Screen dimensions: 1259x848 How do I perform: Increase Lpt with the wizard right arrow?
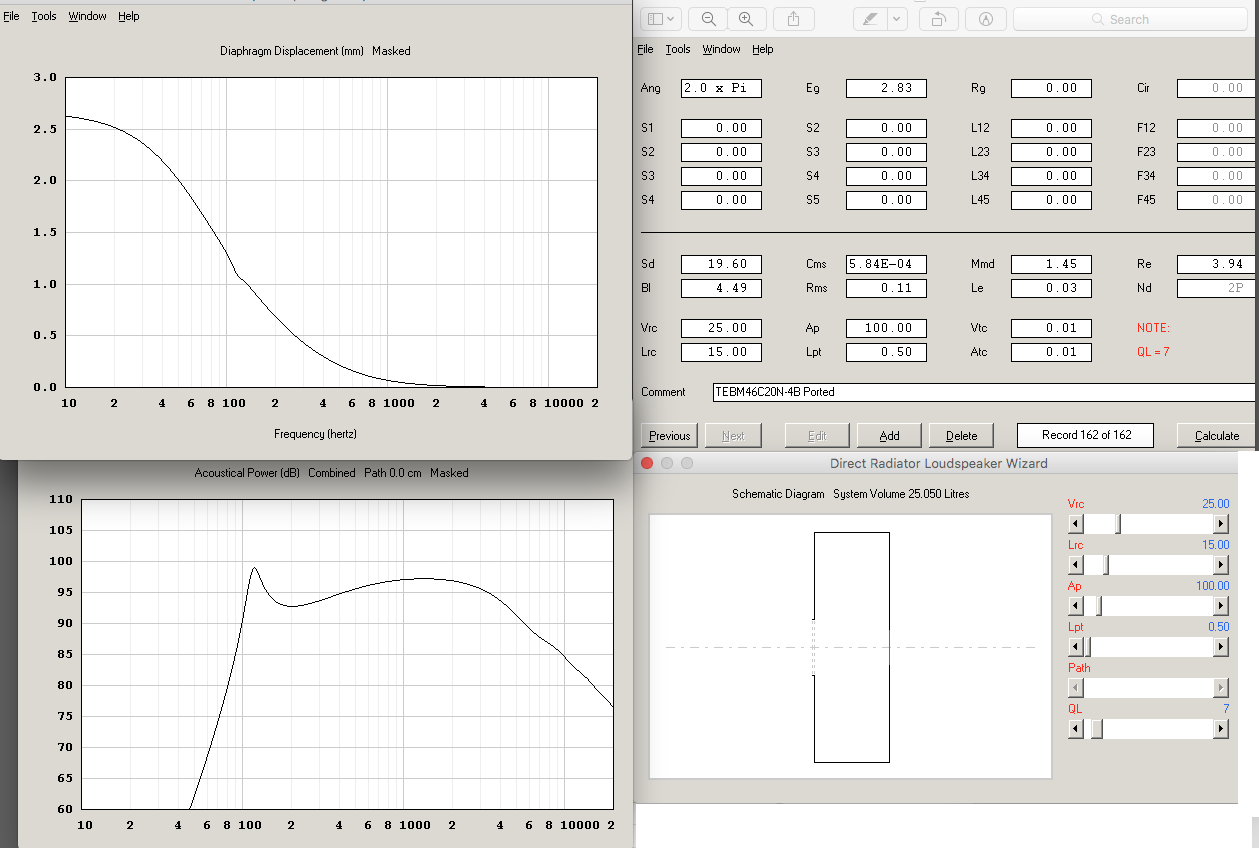[x=1221, y=647]
